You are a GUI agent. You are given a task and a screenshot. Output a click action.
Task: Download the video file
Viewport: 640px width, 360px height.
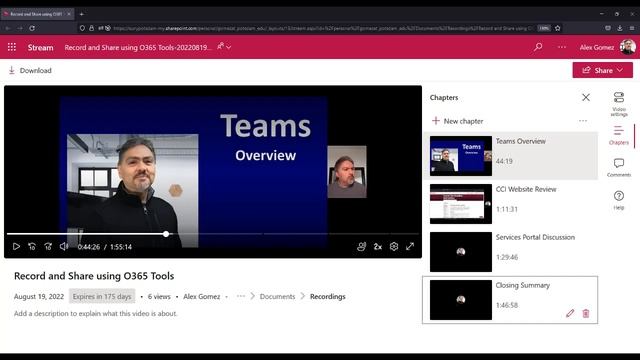(x=30, y=70)
